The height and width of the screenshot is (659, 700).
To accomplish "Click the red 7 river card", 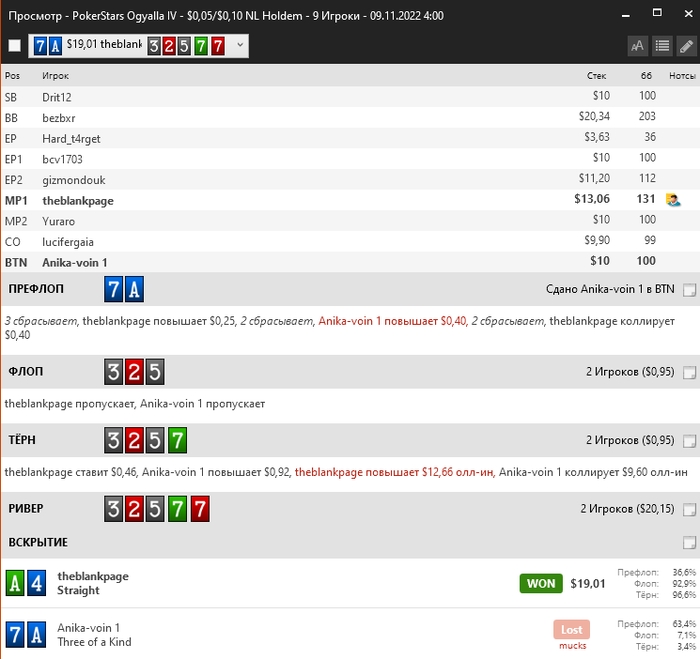I will tap(199, 509).
